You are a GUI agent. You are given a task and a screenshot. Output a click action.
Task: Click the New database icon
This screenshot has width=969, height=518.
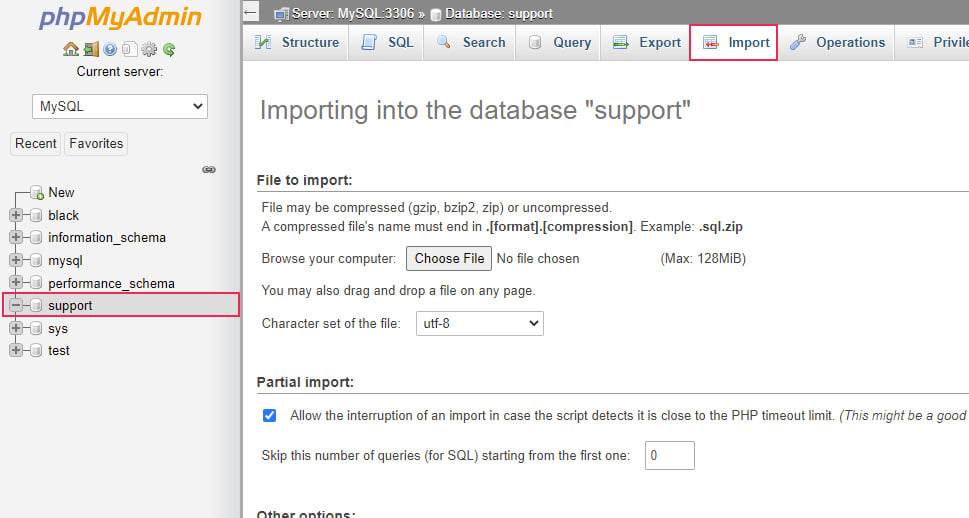click(x=37, y=192)
